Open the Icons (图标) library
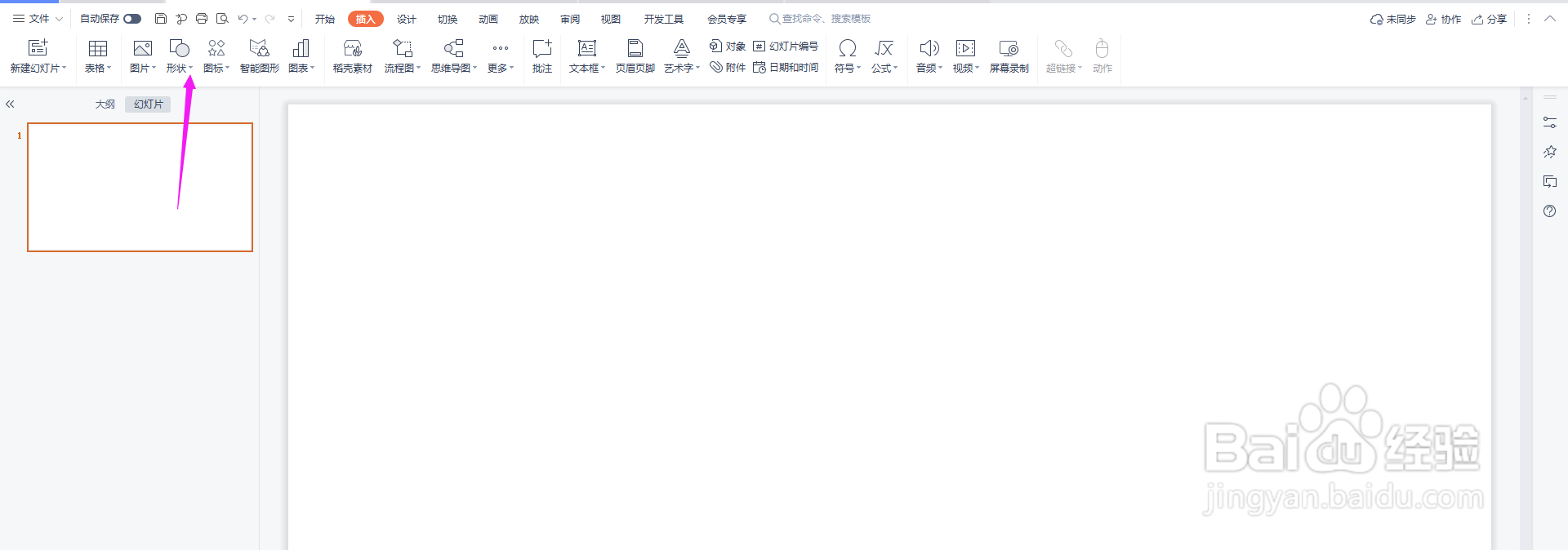The height and width of the screenshot is (550, 1568). pos(216,56)
